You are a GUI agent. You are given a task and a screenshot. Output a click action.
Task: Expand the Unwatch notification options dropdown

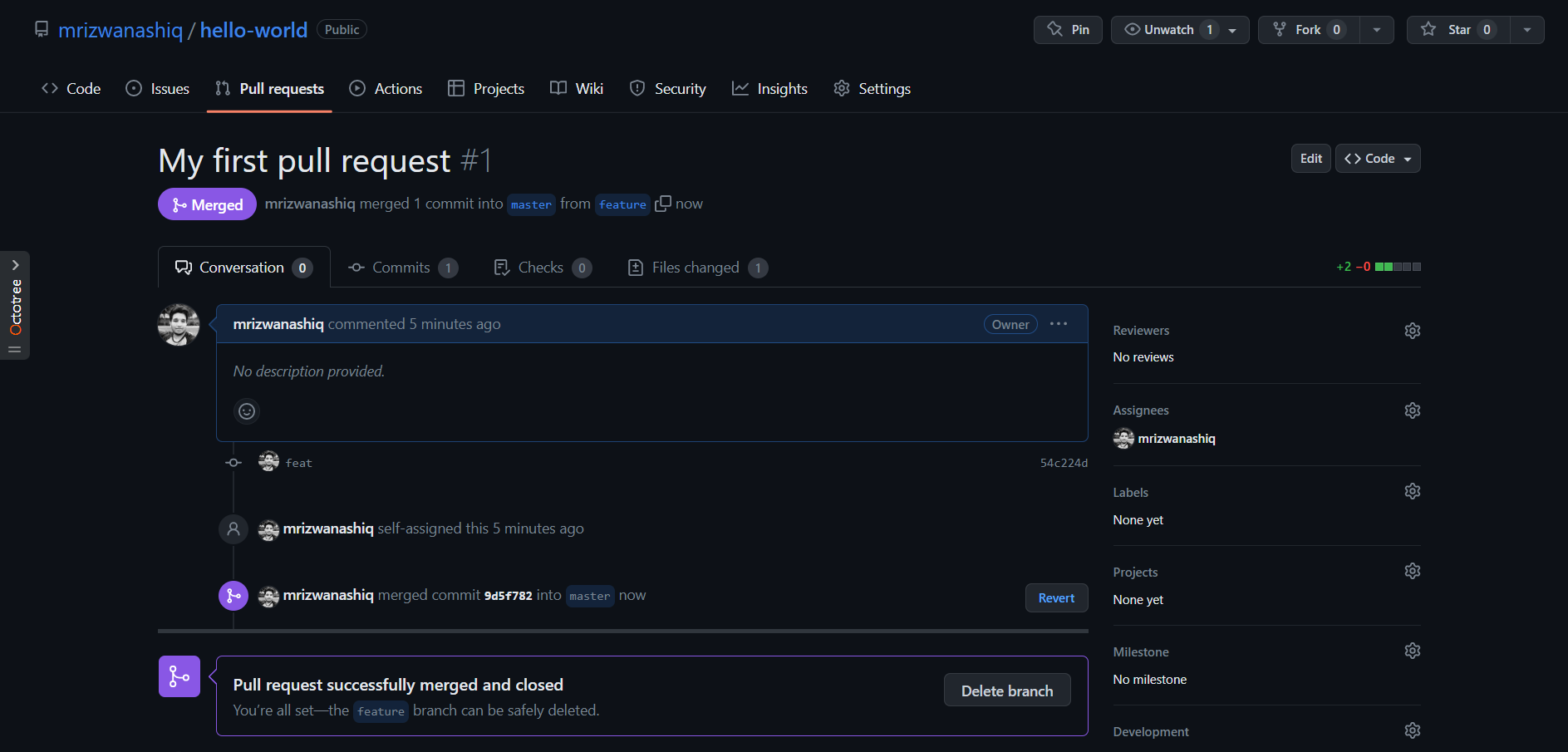(1233, 30)
